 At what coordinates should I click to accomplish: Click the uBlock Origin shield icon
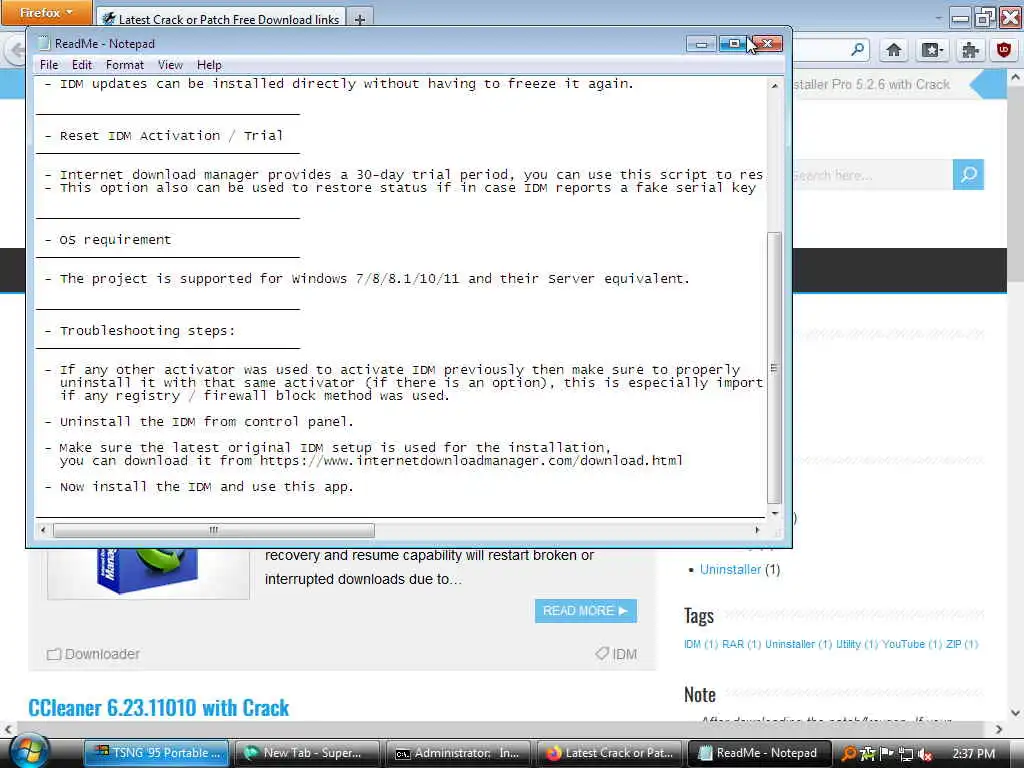click(1004, 50)
